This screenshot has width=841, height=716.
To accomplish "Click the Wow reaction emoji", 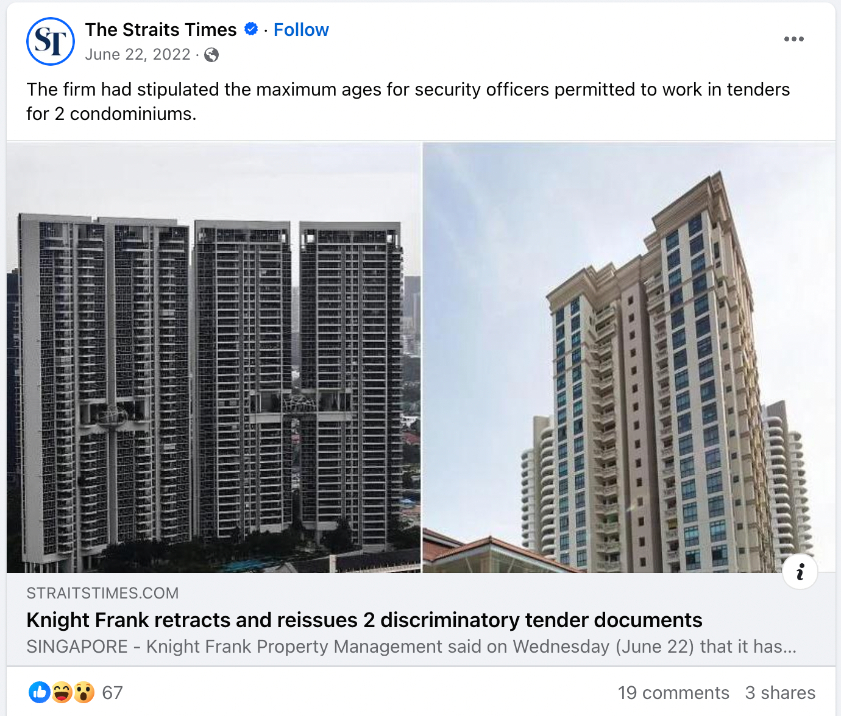I will (x=84, y=692).
